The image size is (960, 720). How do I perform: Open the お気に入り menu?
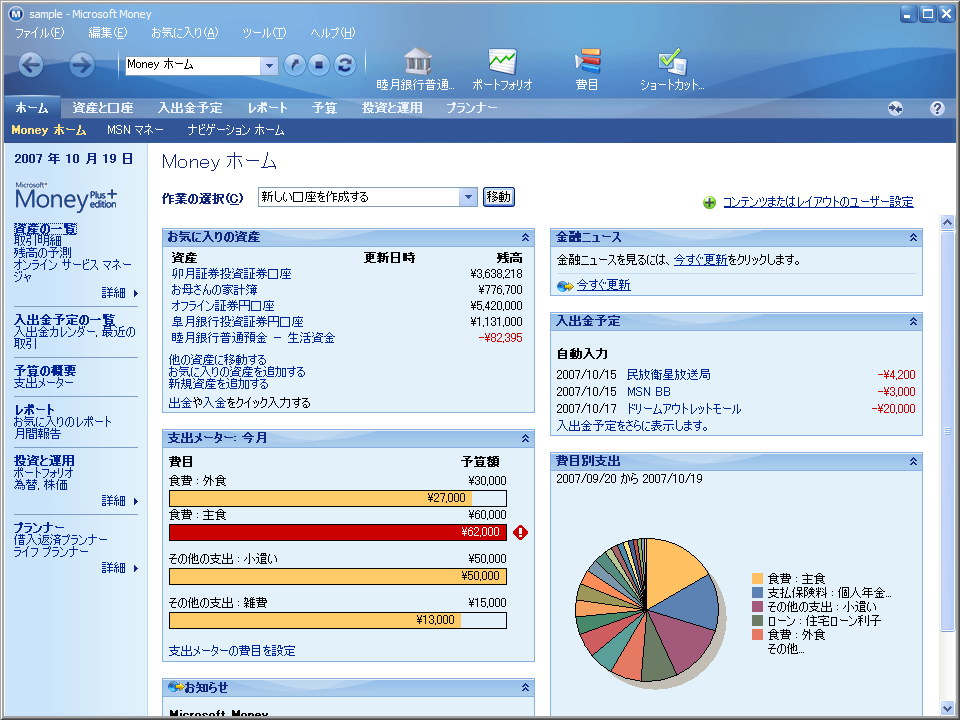[x=184, y=33]
